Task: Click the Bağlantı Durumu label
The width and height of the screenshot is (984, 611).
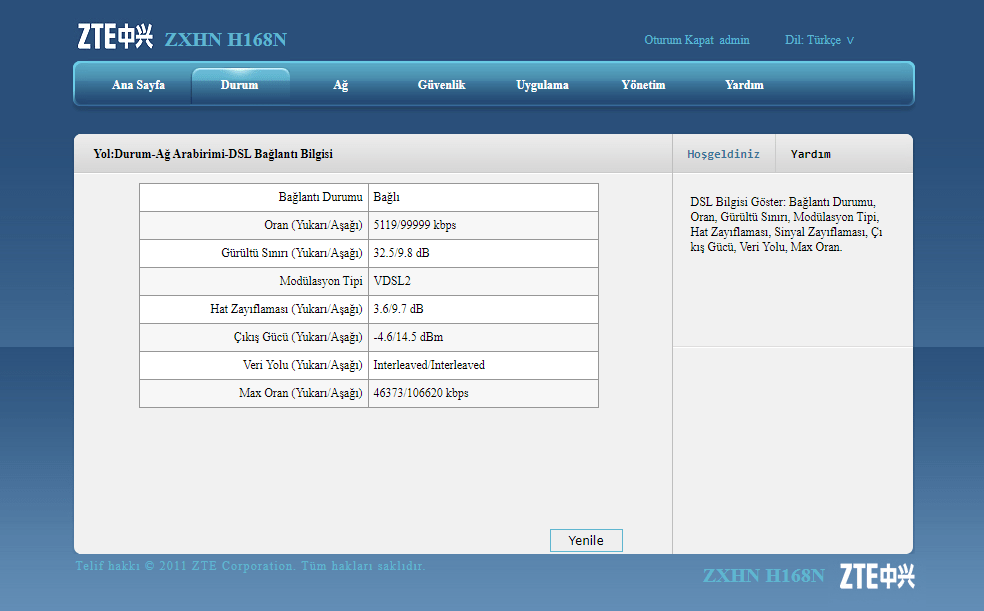Action: point(321,197)
